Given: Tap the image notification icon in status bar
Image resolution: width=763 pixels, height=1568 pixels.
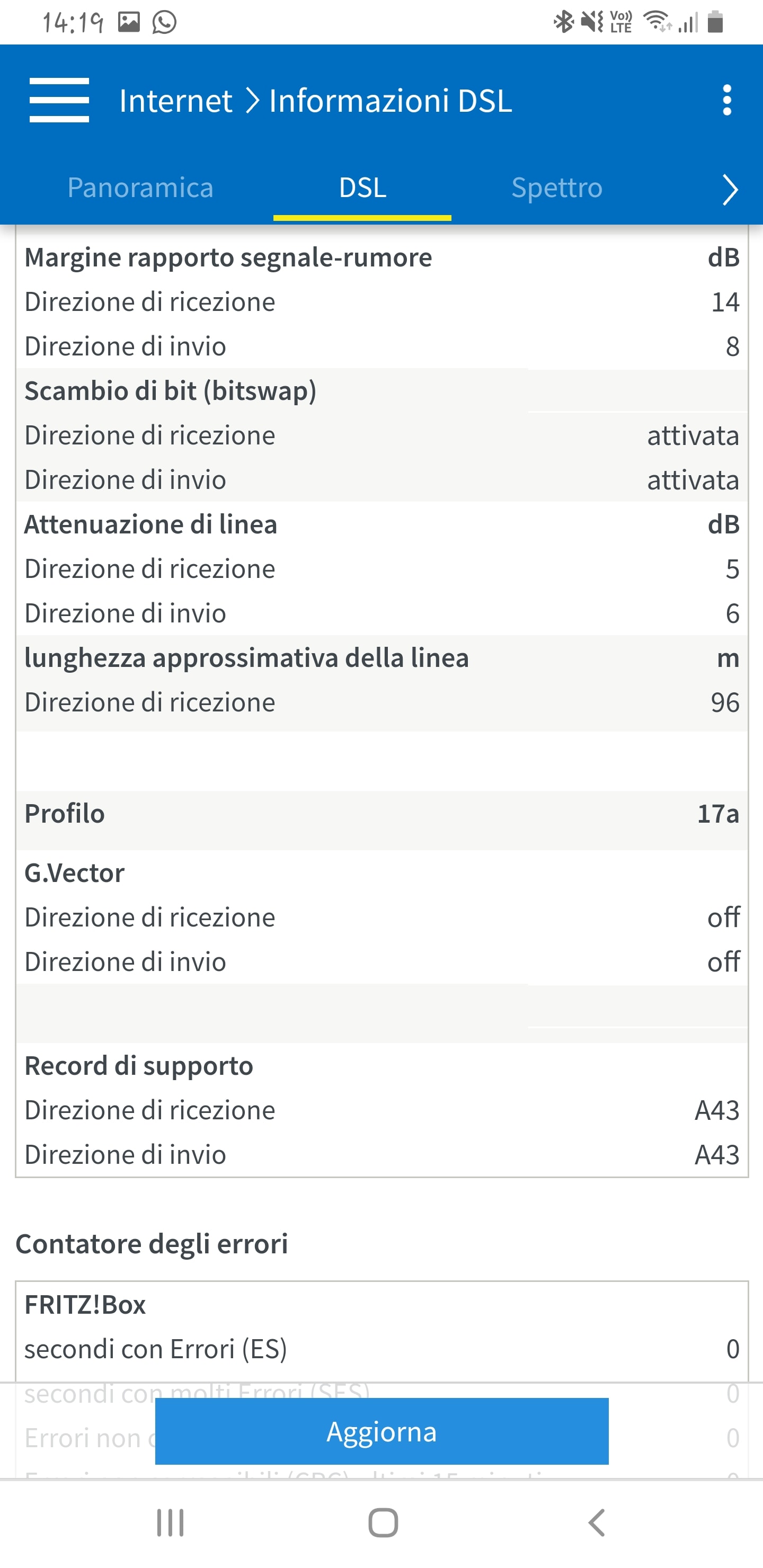Looking at the screenshot, I should tap(129, 23).
